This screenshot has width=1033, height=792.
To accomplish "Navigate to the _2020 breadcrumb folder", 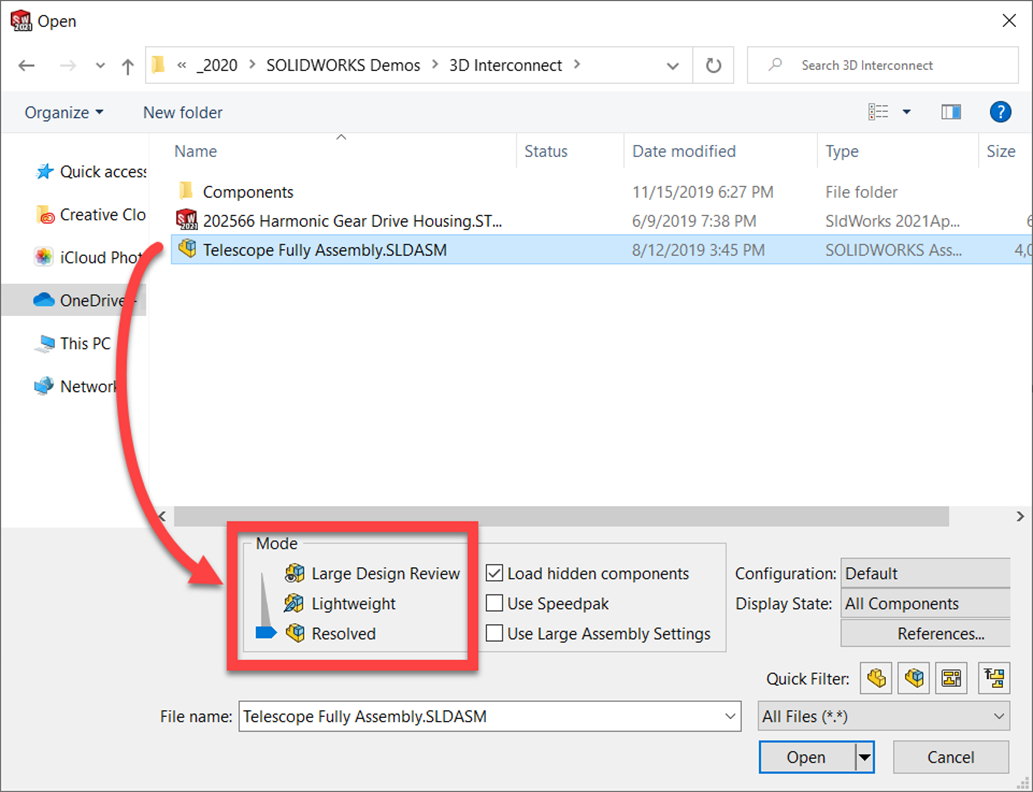I will (217, 65).
